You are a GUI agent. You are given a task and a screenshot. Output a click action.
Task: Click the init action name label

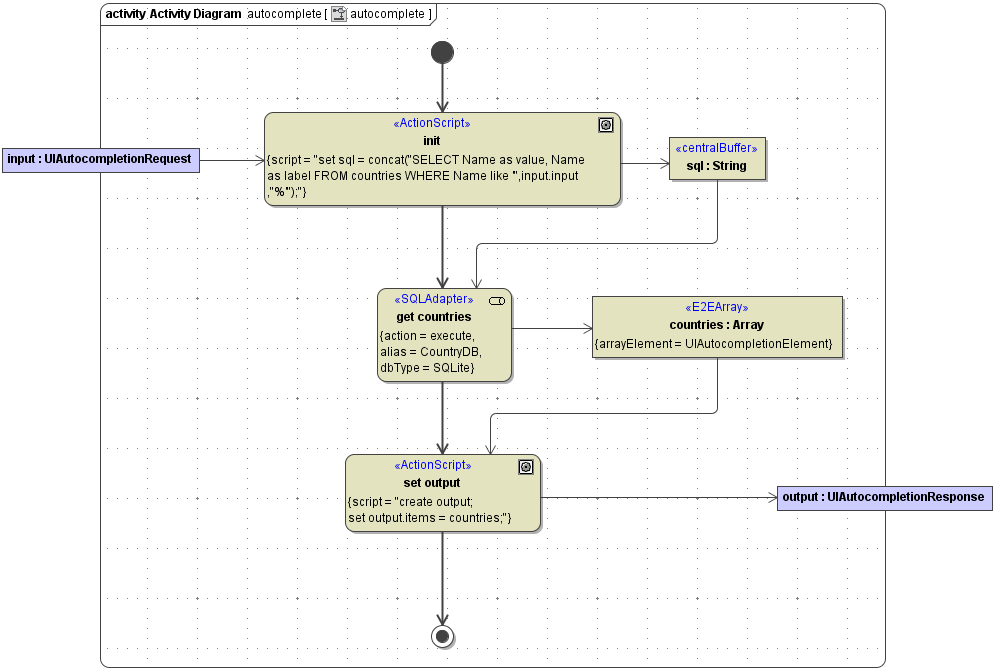tap(432, 141)
